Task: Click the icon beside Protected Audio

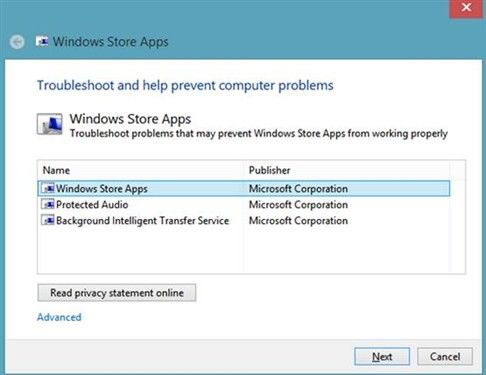Action: [x=48, y=204]
